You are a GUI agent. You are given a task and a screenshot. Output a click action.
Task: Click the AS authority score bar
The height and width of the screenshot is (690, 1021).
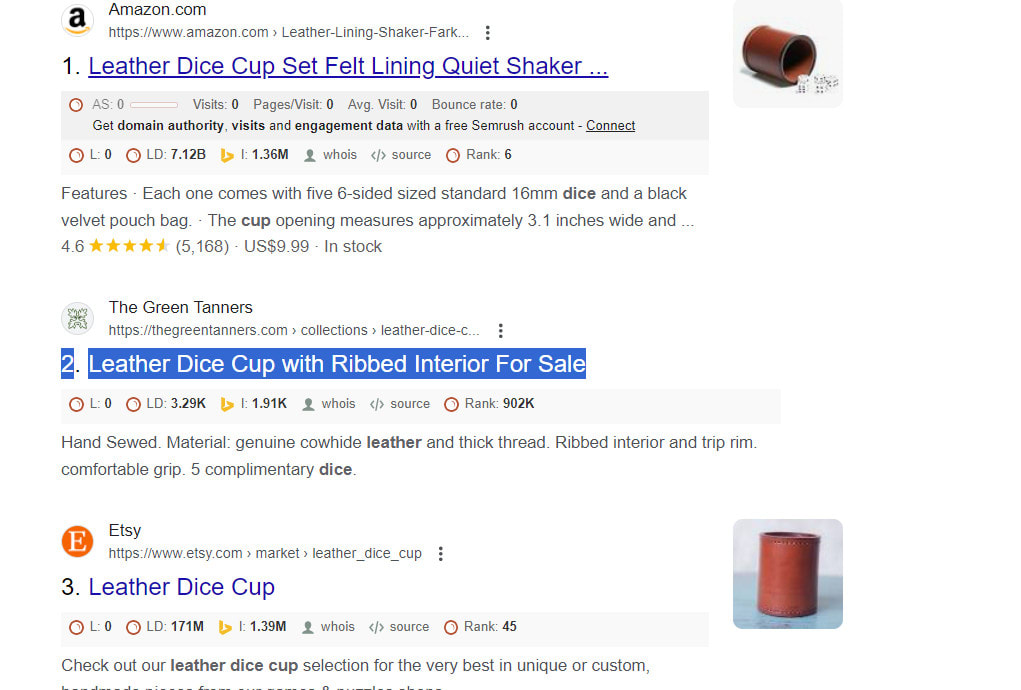tap(154, 105)
